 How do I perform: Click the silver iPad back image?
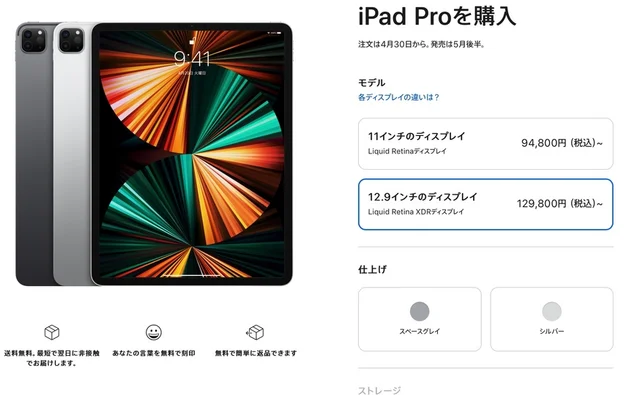pyautogui.click(x=73, y=154)
